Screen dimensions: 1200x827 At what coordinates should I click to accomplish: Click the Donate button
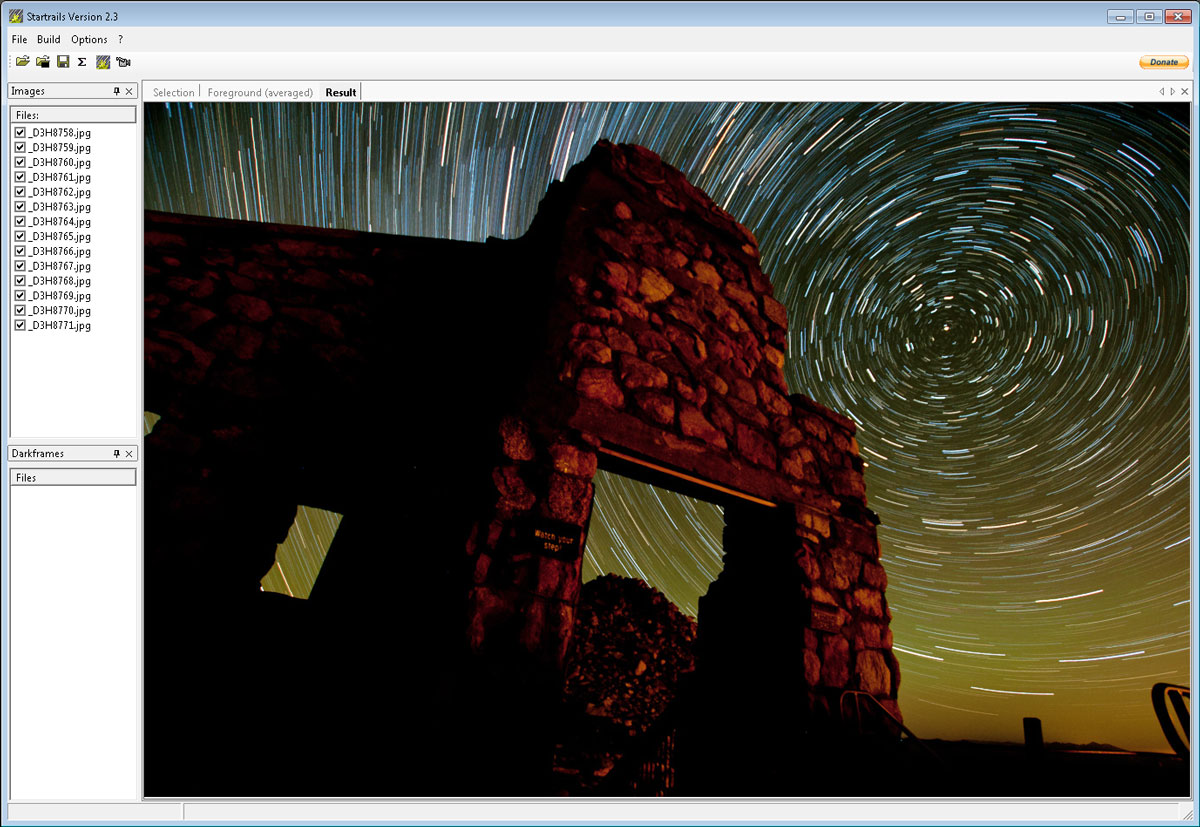point(1164,62)
